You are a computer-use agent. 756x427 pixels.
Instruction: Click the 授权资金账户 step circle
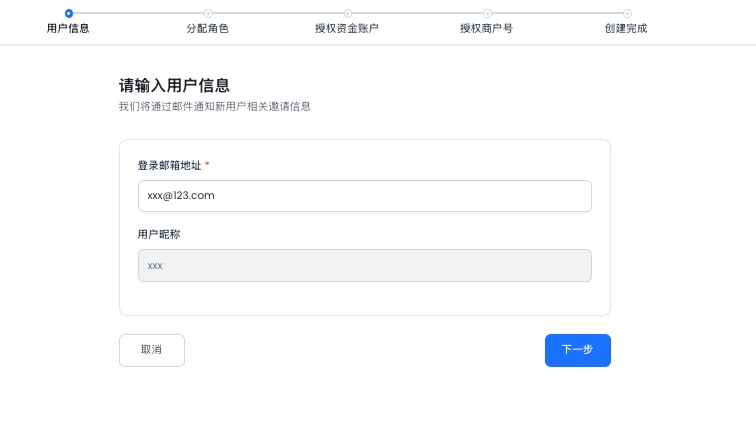347,13
